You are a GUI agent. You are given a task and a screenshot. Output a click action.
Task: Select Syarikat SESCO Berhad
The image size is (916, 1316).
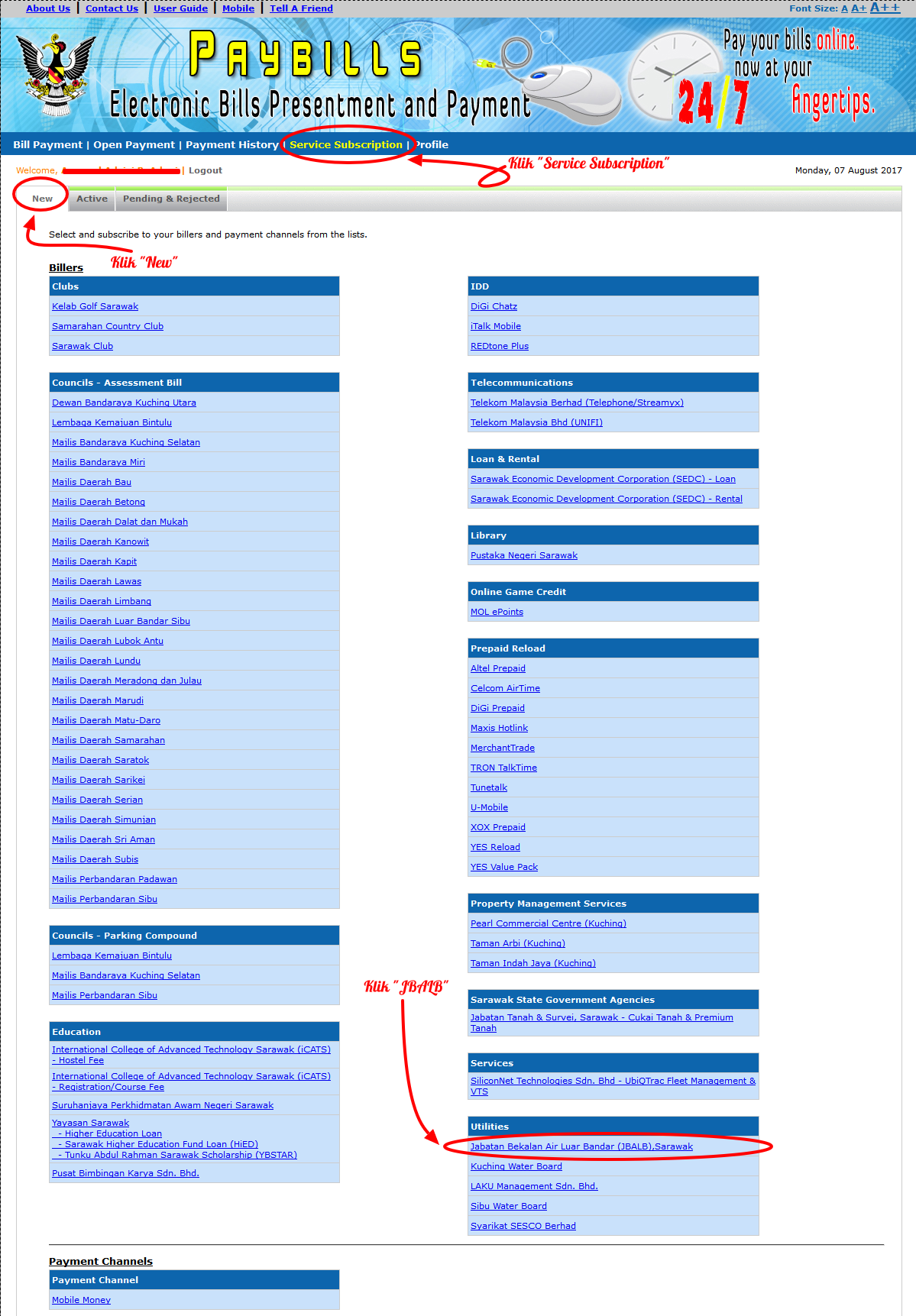tap(523, 1226)
